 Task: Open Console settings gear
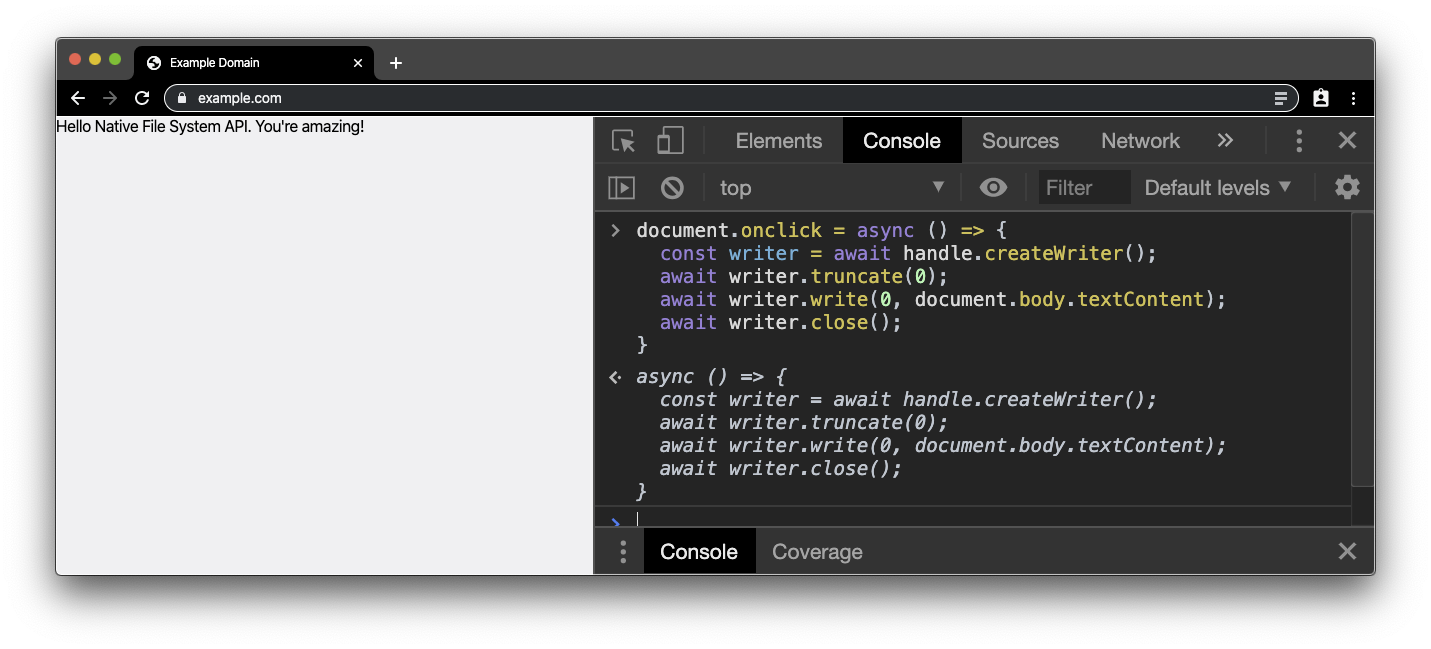click(1347, 187)
